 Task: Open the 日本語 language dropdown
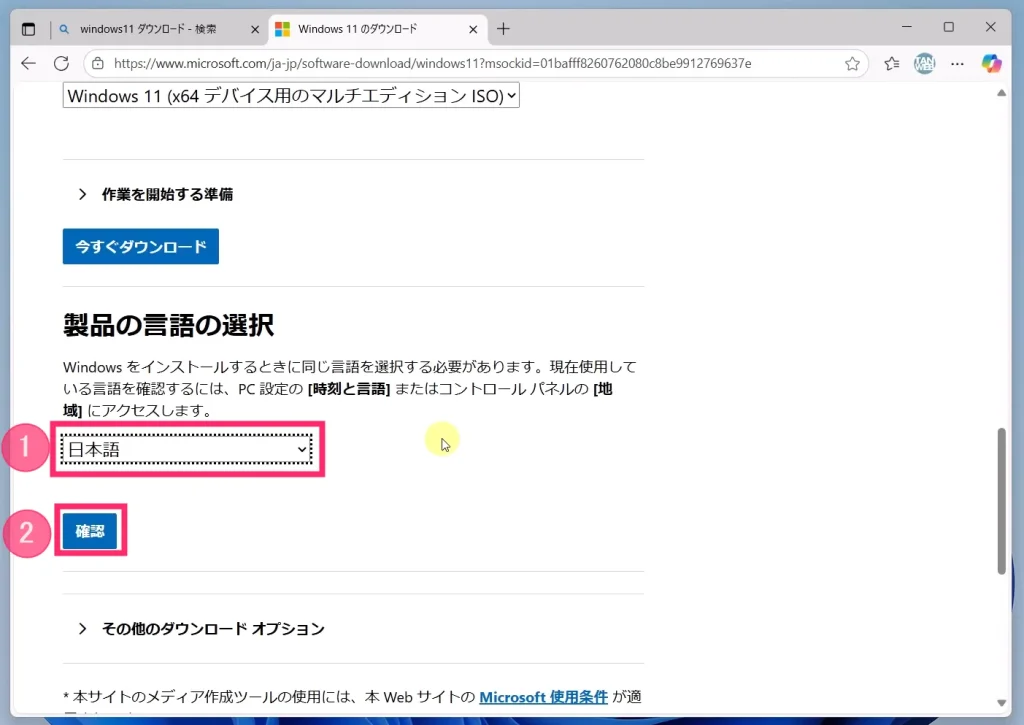[x=188, y=451]
